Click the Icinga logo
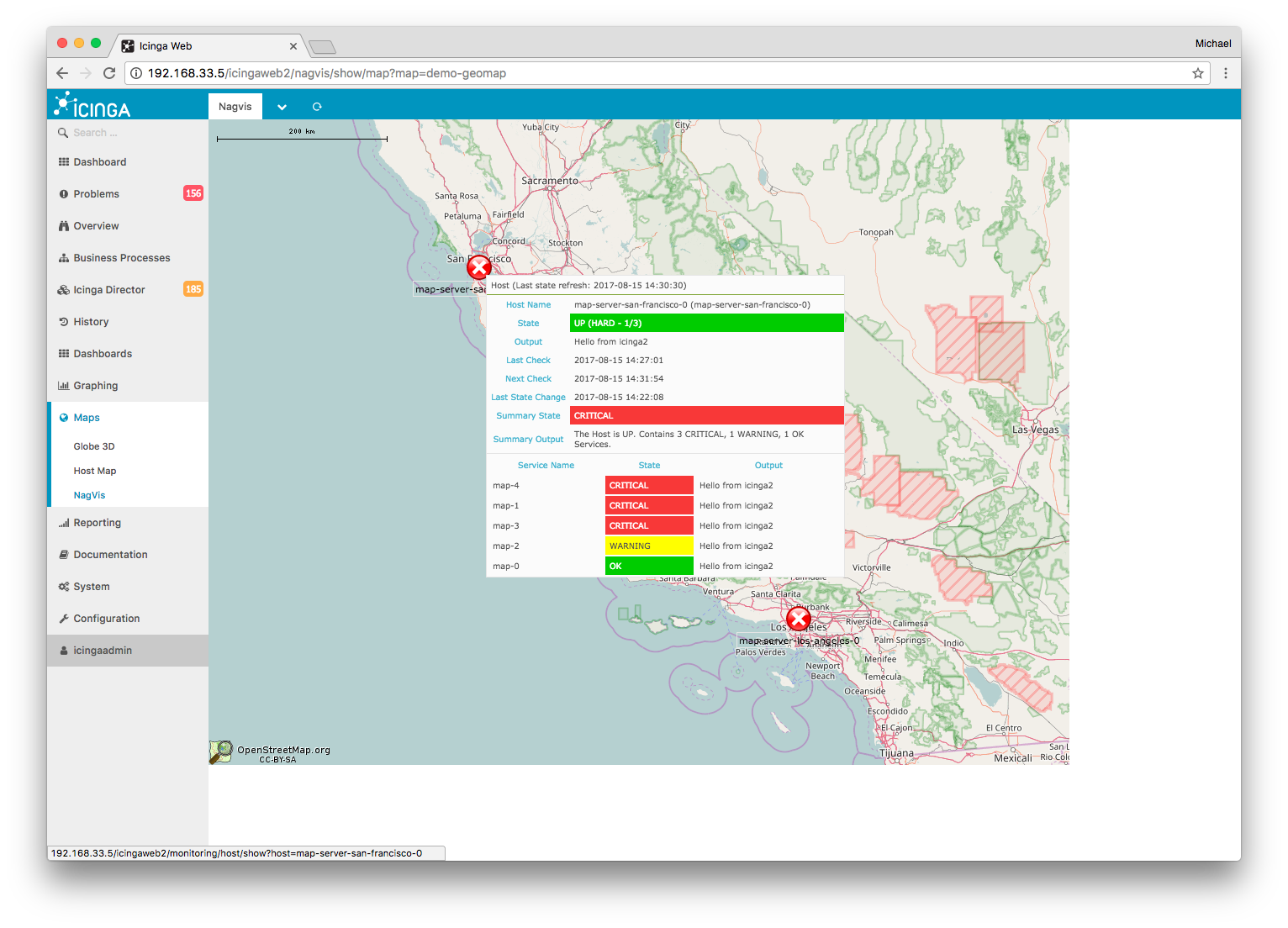The image size is (1288, 928). (92, 105)
